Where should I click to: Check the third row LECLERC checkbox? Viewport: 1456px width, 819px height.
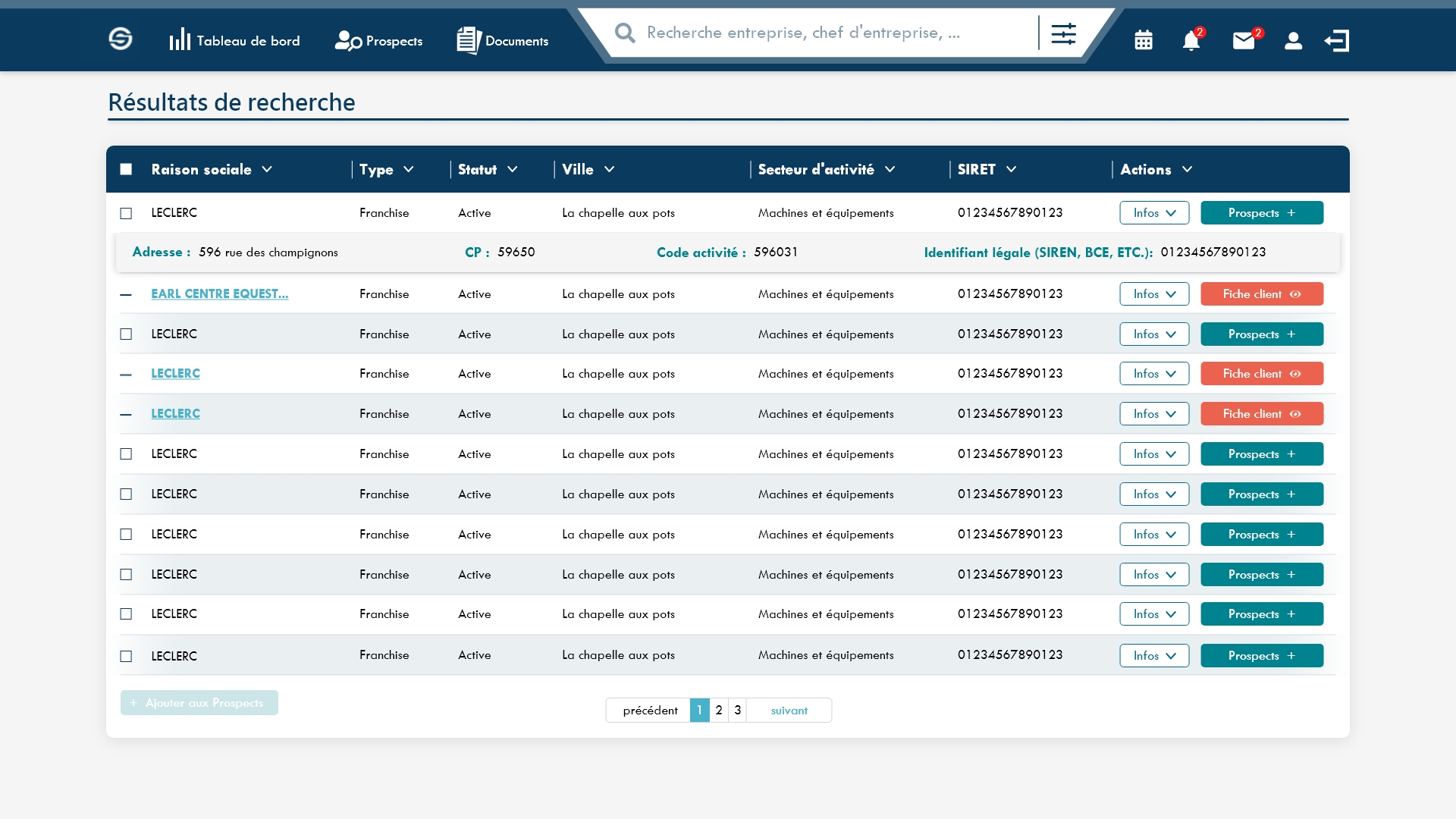pyautogui.click(x=126, y=334)
